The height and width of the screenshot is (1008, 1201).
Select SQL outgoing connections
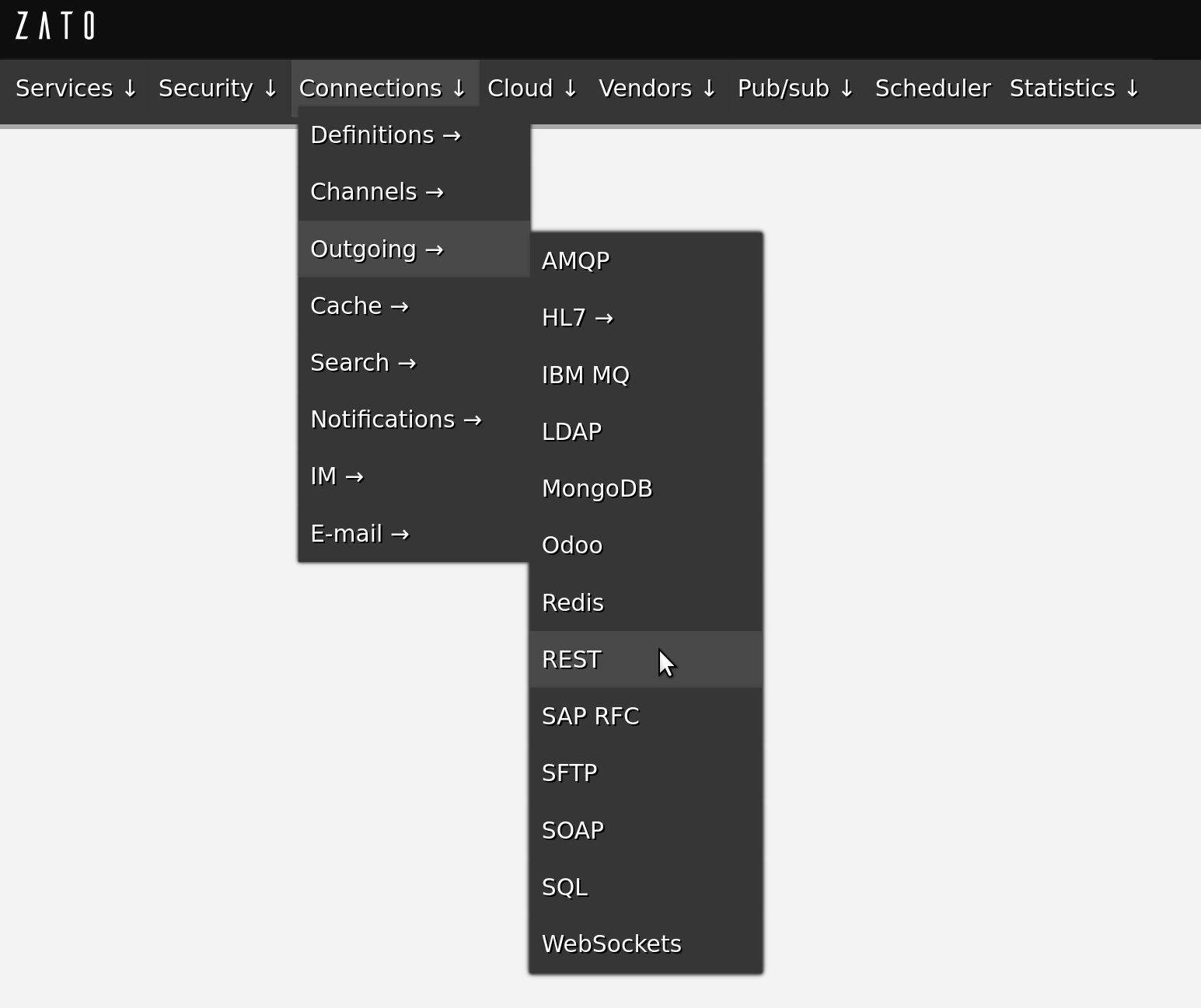(x=564, y=888)
